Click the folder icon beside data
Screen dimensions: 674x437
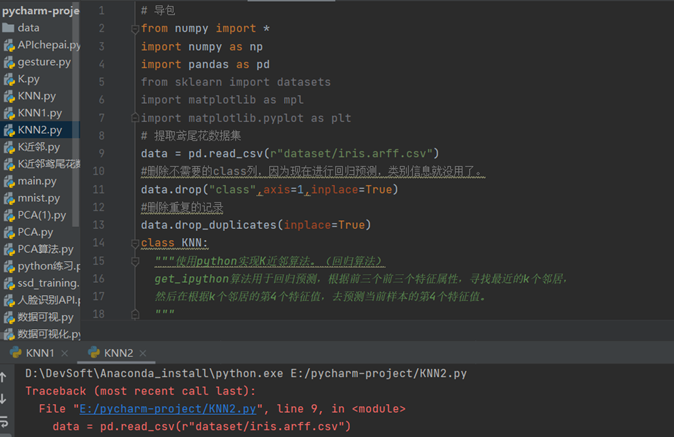click(x=8, y=28)
